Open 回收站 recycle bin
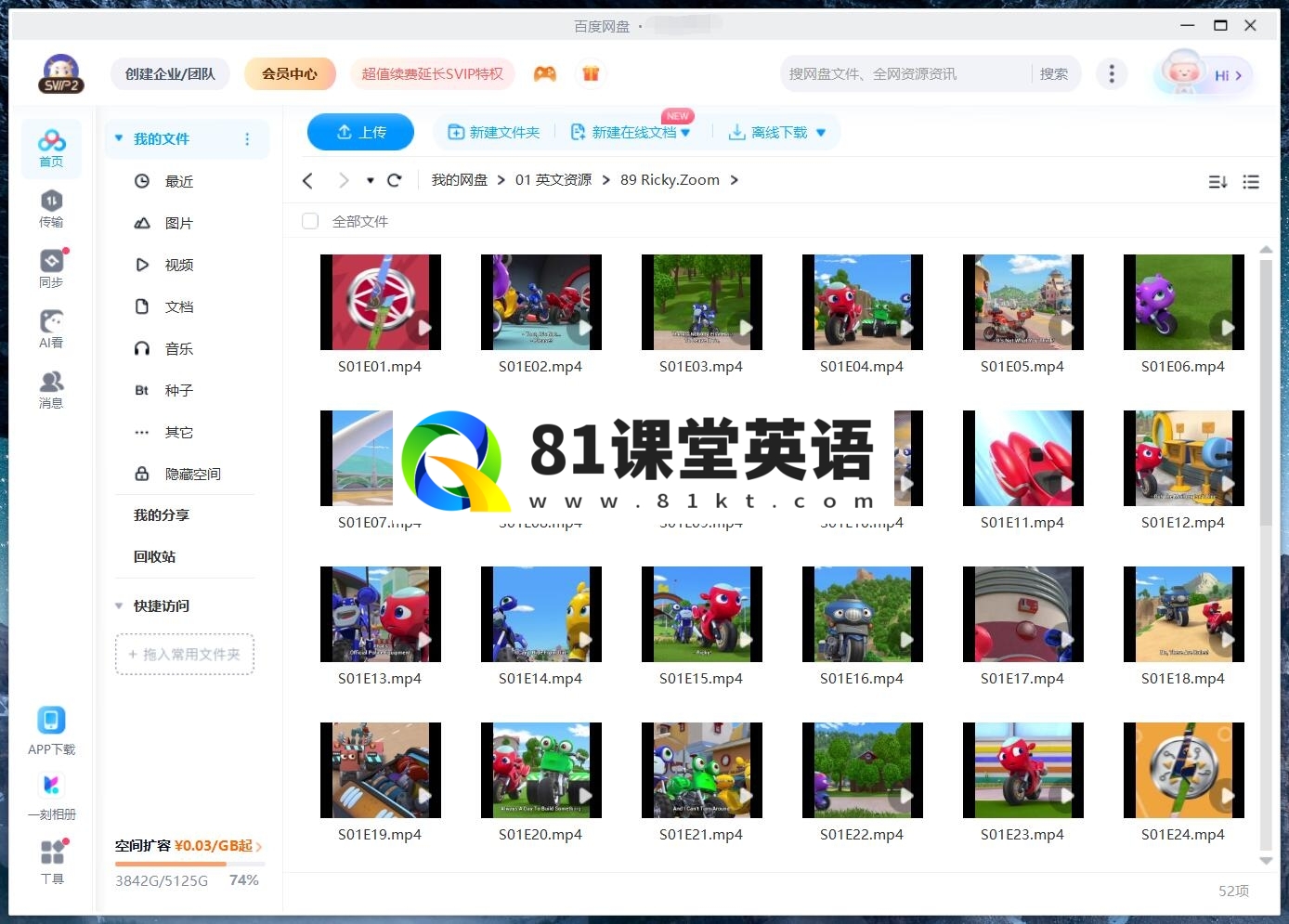1289x924 pixels. click(155, 556)
